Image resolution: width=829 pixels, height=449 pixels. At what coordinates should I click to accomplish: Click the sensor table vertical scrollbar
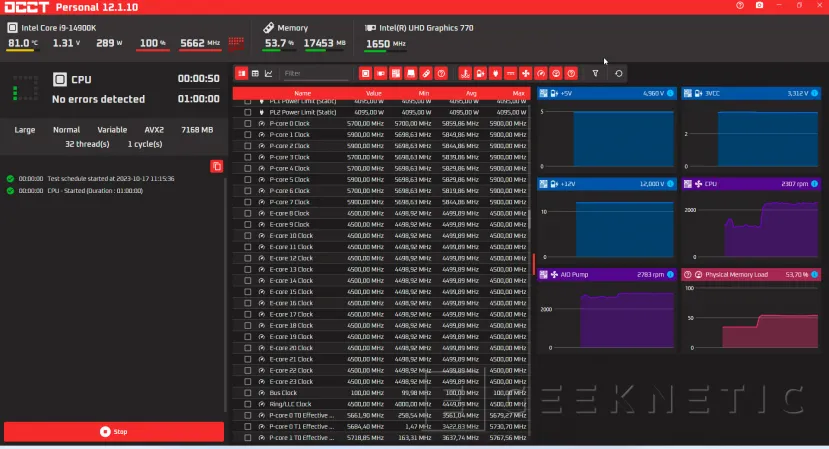point(529,219)
